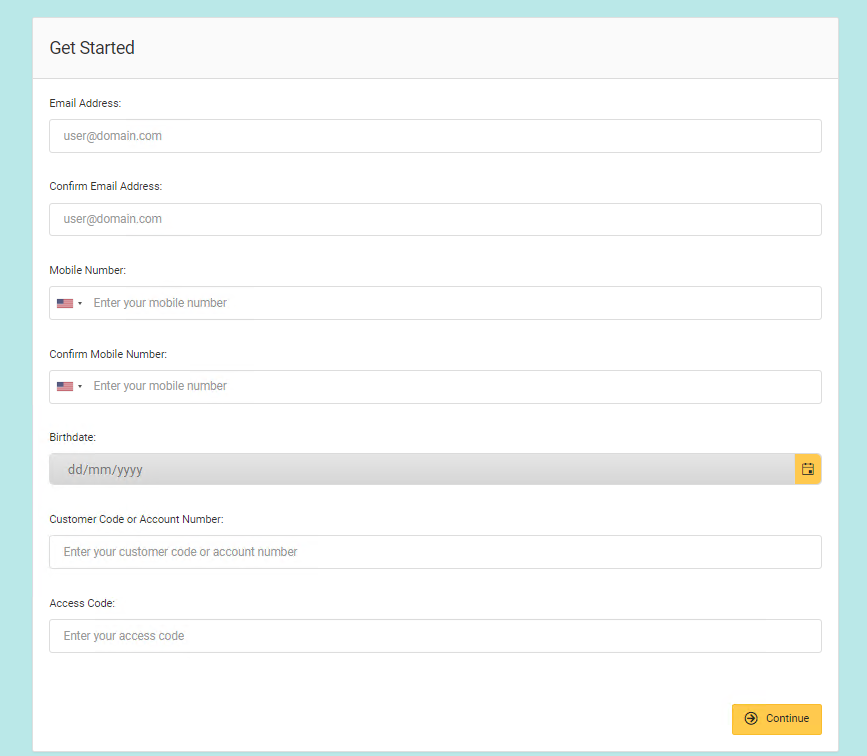The image size is (867, 756).
Task: Select the Birthdate dd/mm/yyyy field
Action: 421,469
